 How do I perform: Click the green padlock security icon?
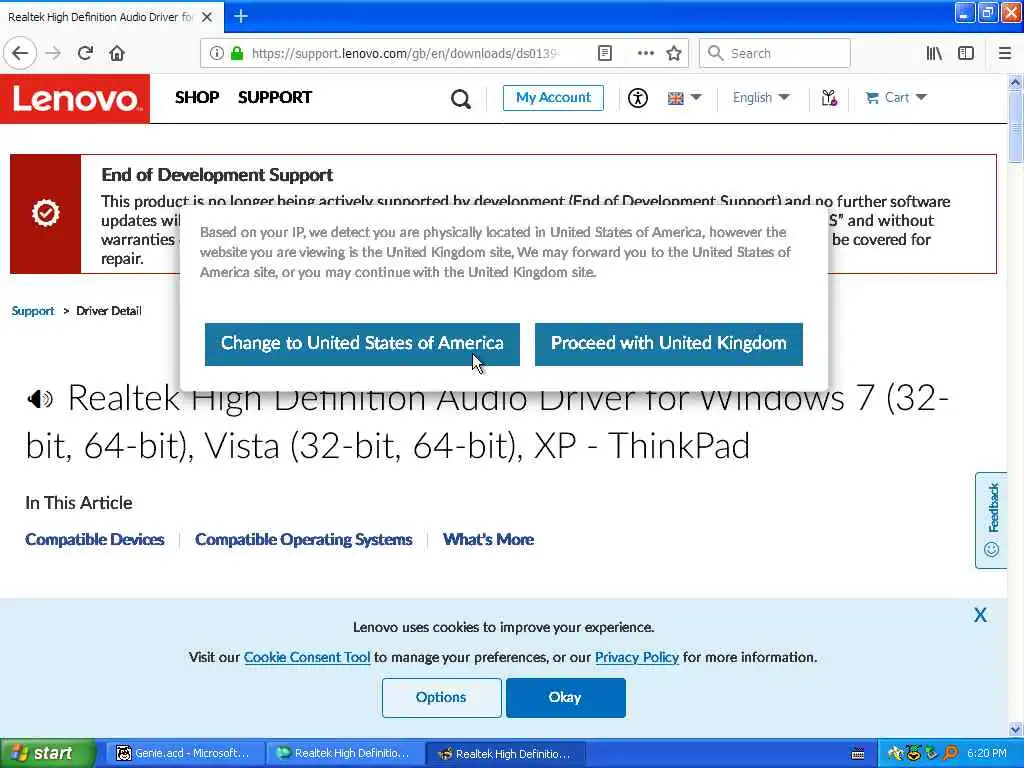pyautogui.click(x=237, y=53)
